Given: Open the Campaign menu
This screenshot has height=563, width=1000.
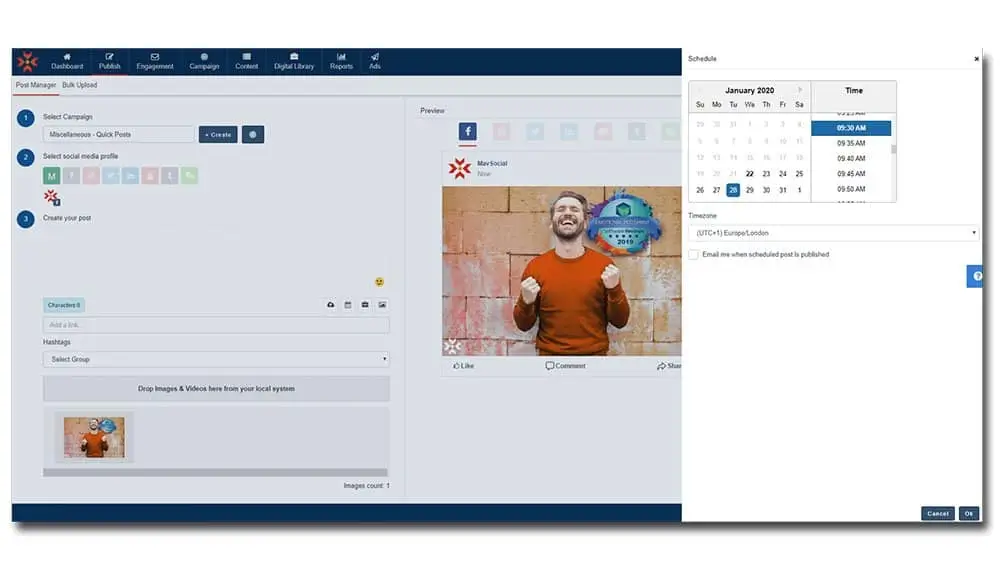Looking at the screenshot, I should [204, 62].
